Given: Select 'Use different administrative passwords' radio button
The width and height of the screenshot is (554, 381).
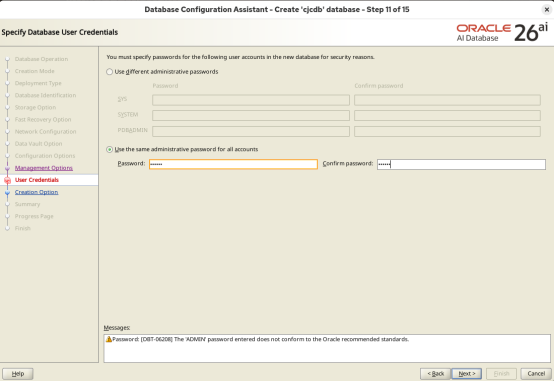Looking at the screenshot, I should (x=110, y=72).
